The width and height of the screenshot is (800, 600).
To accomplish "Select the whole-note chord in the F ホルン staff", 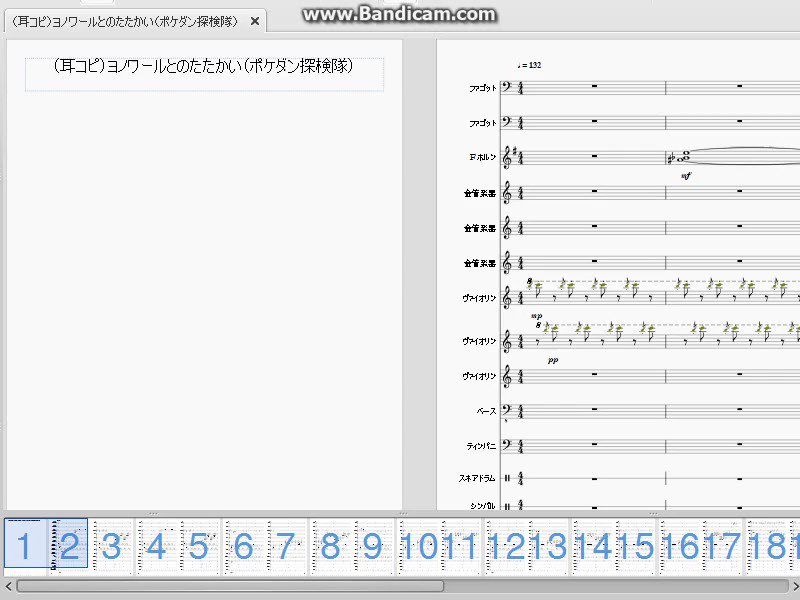I will click(x=685, y=158).
